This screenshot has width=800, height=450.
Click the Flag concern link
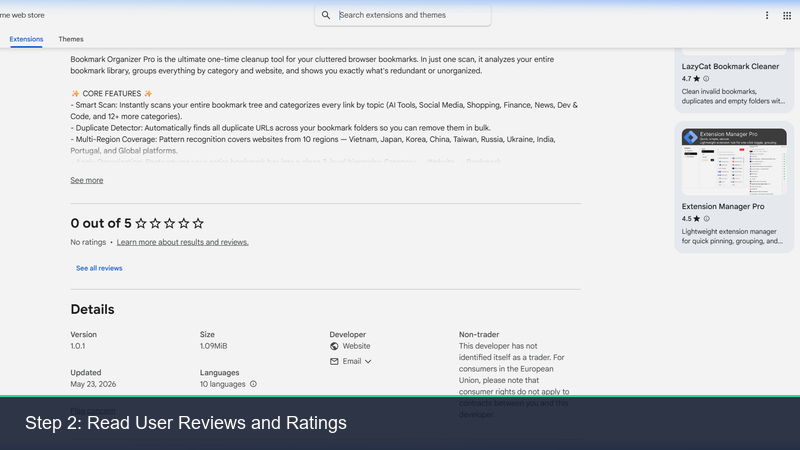point(93,411)
